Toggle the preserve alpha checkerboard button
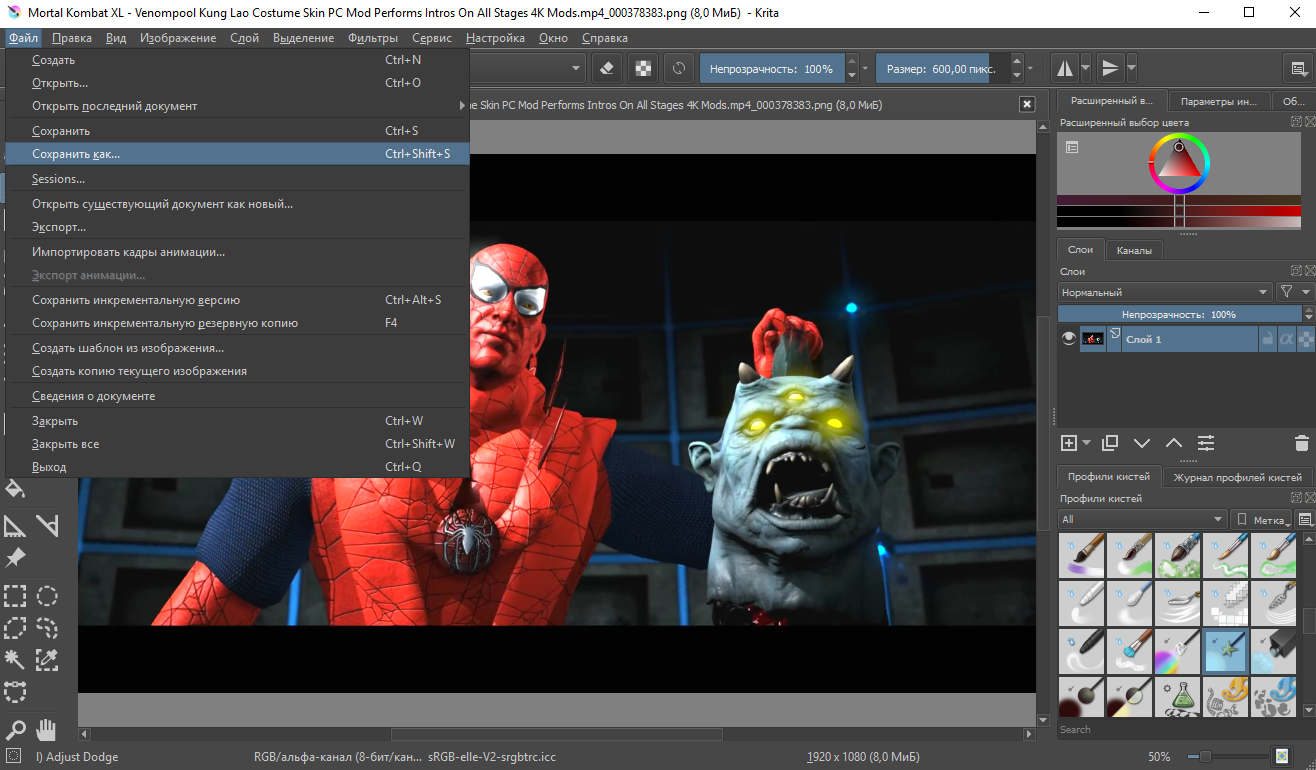Viewport: 1316px width, 770px height. 644,69
